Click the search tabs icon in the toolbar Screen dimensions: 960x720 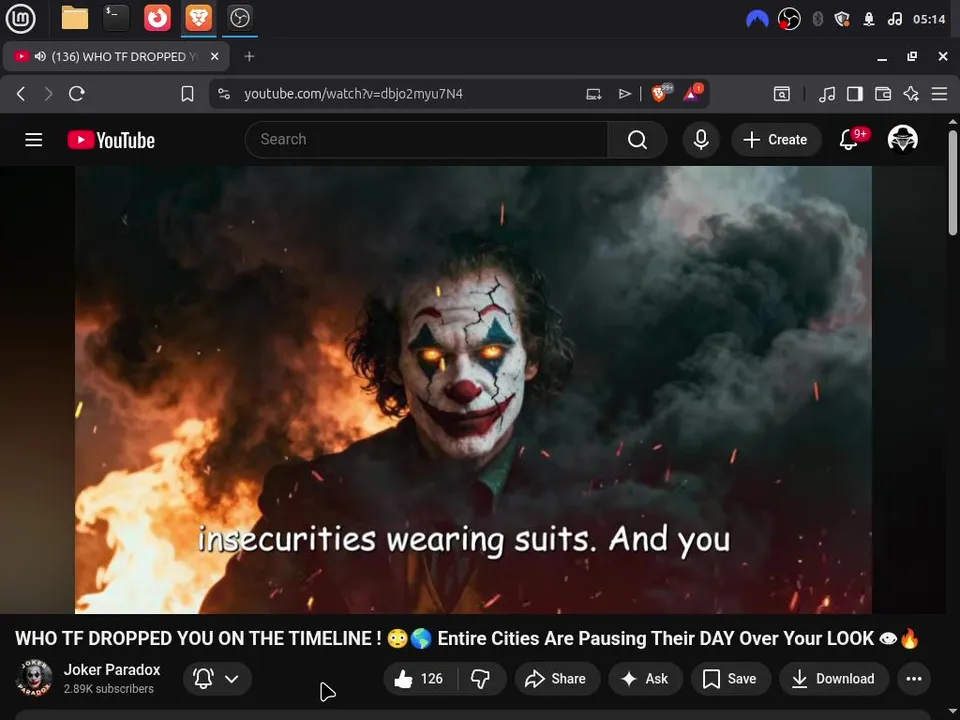coord(781,94)
